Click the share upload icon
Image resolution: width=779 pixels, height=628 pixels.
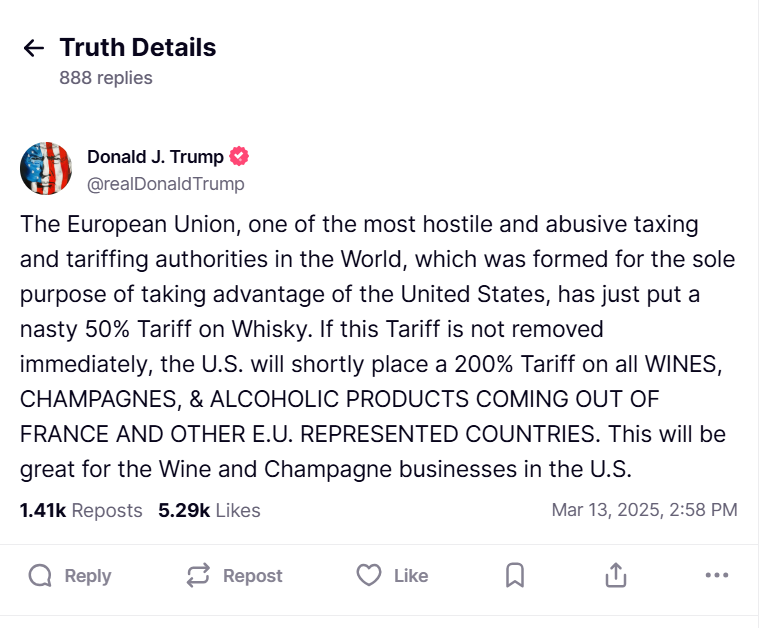(616, 575)
